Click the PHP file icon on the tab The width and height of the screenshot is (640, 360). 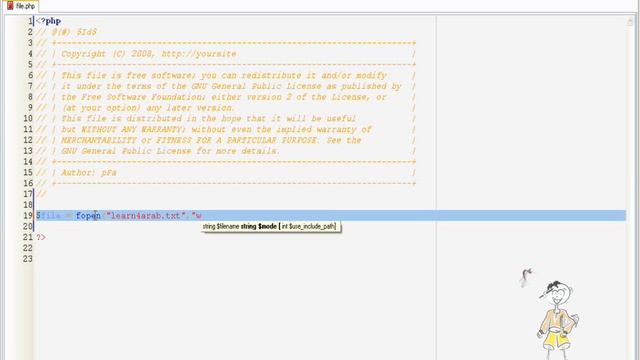click(10, 6)
